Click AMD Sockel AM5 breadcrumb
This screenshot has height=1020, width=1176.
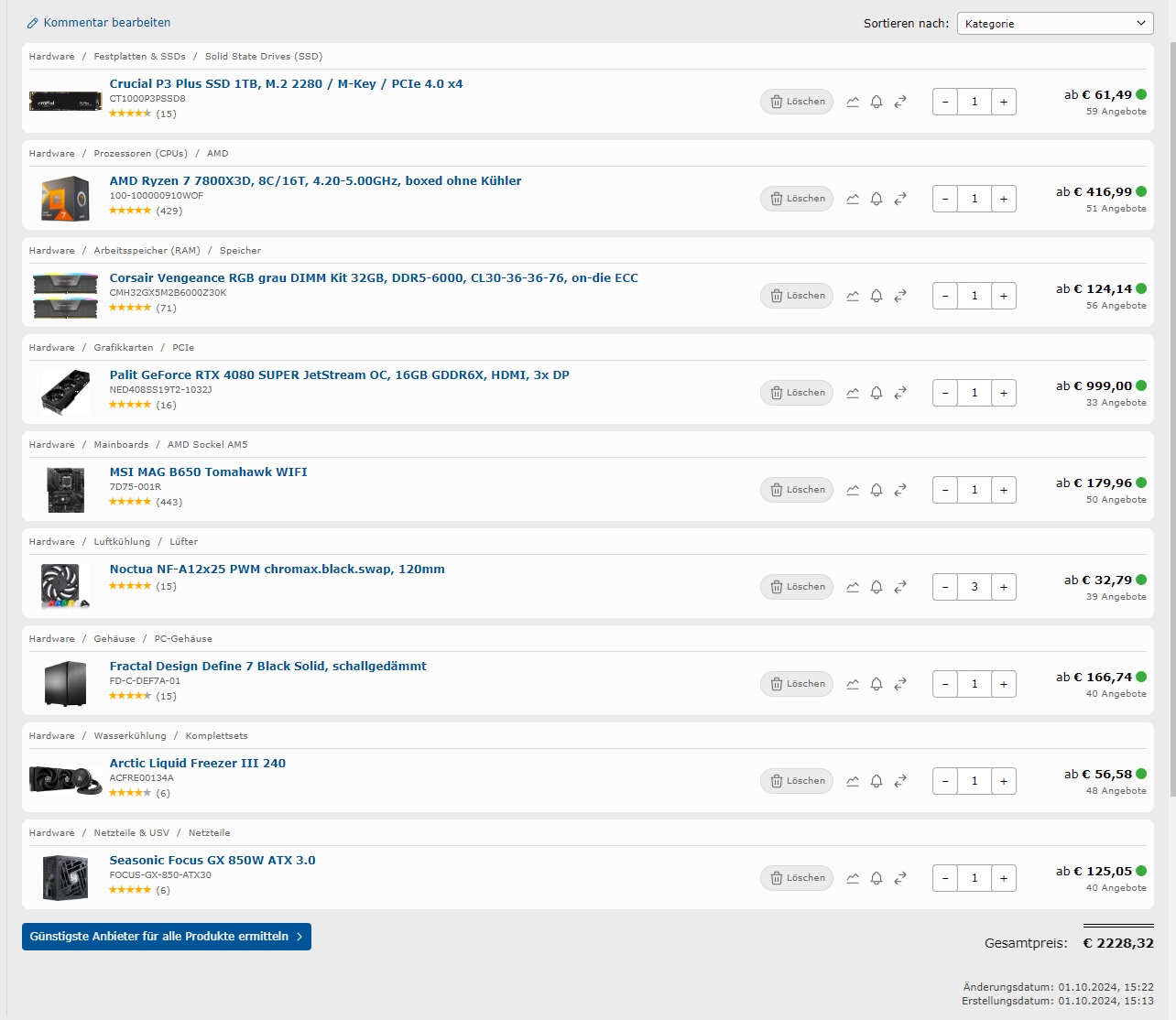(208, 445)
